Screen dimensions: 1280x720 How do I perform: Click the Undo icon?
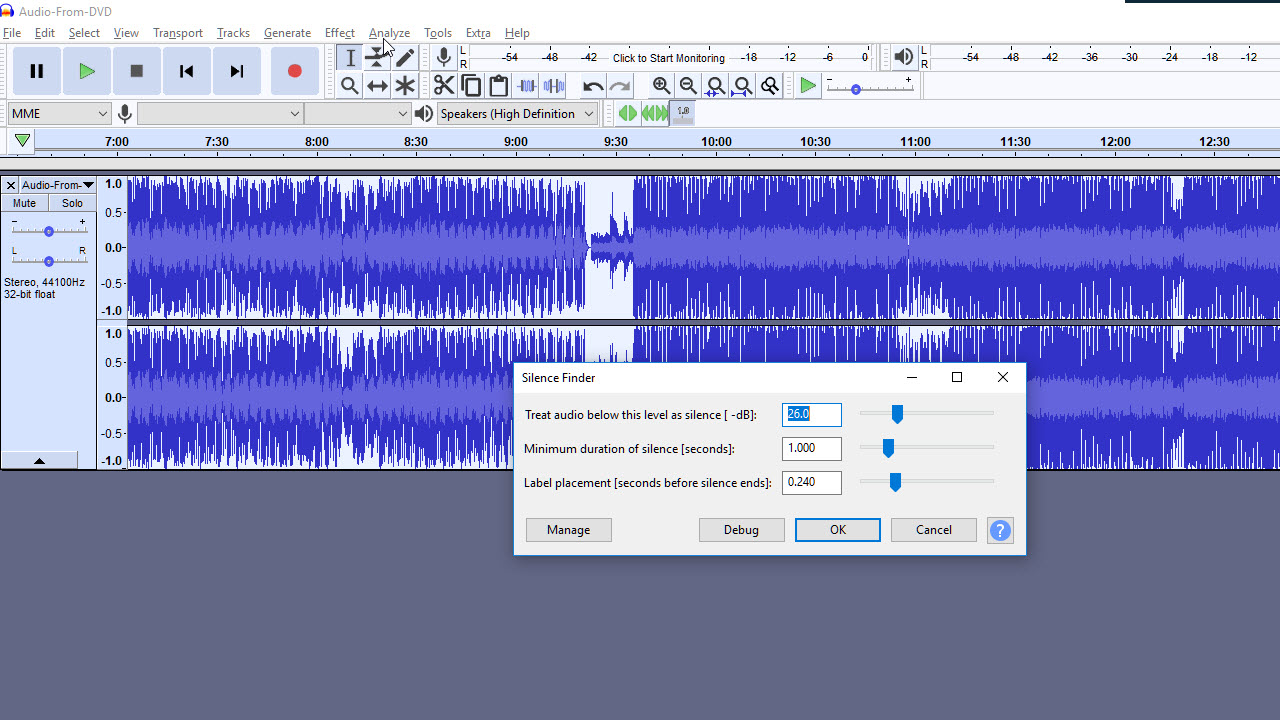pyautogui.click(x=592, y=85)
